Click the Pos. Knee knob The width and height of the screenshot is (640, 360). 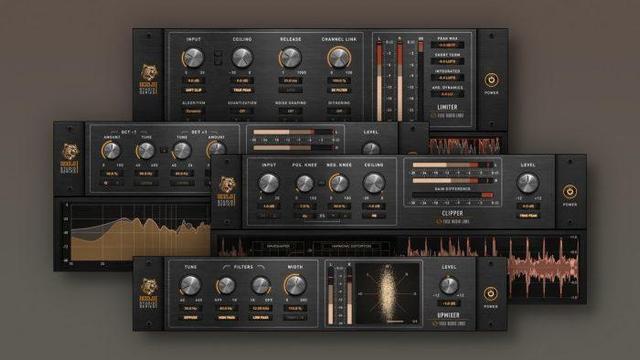tap(304, 184)
